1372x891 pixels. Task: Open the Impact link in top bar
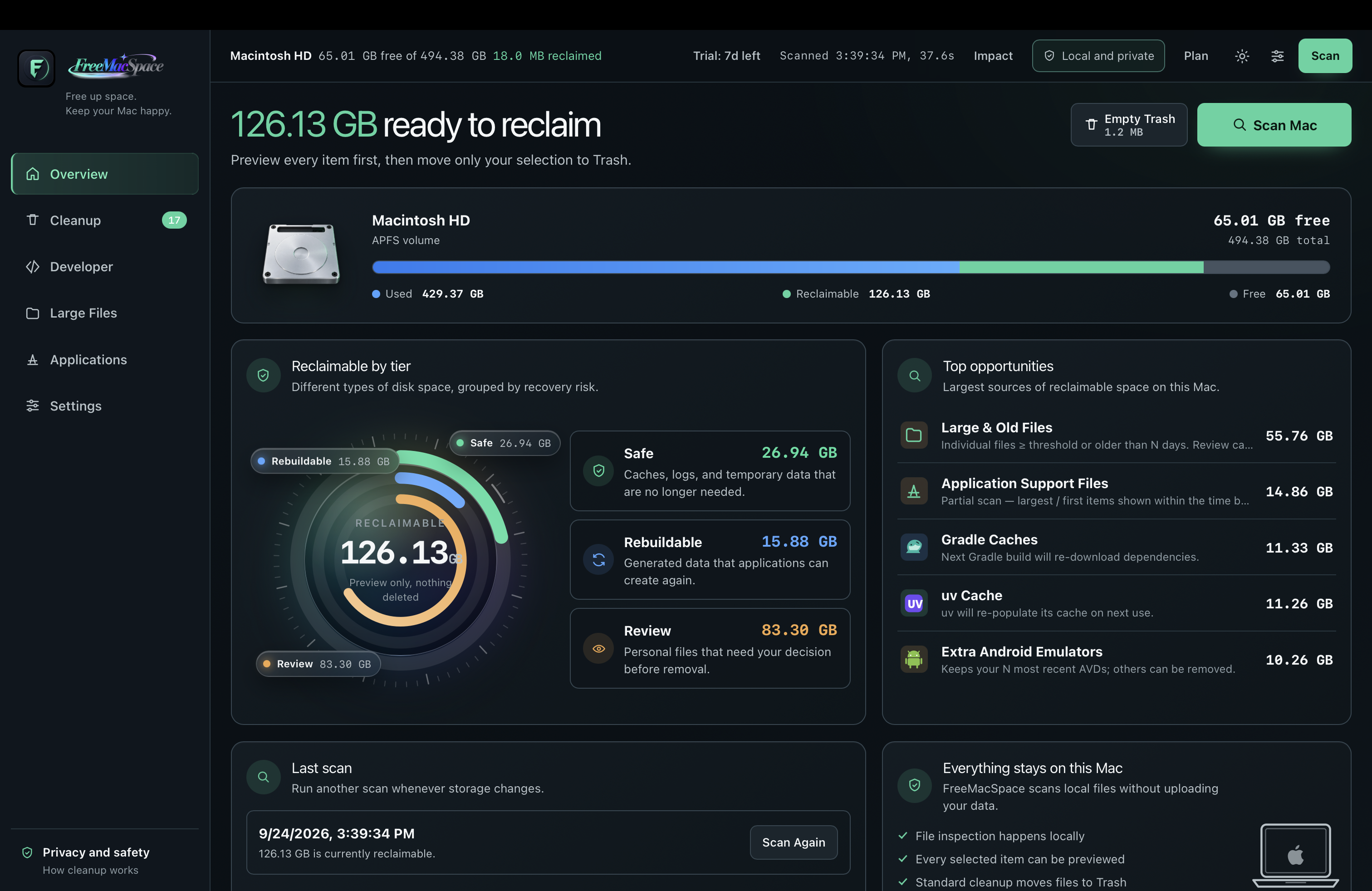pos(993,56)
